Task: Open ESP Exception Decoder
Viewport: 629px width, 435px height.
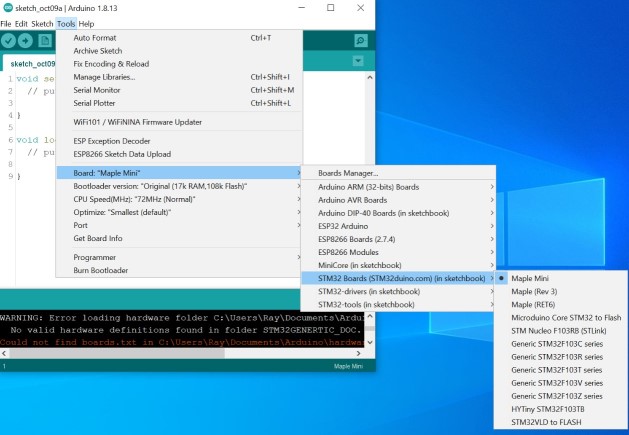Action: click(x=179, y=141)
